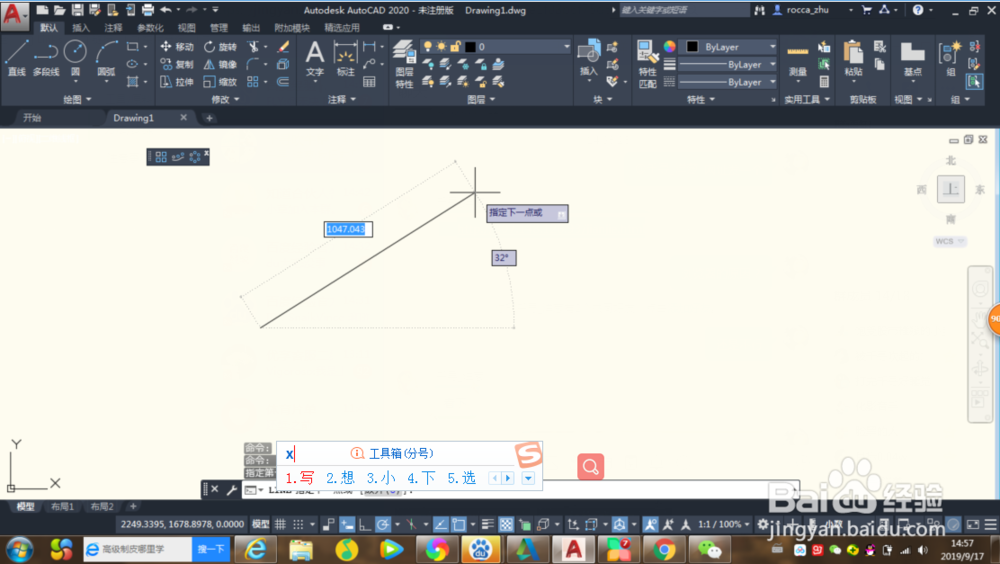Click the Insert block (插入) icon
Image resolution: width=1000 pixels, height=564 pixels.
tap(588, 59)
